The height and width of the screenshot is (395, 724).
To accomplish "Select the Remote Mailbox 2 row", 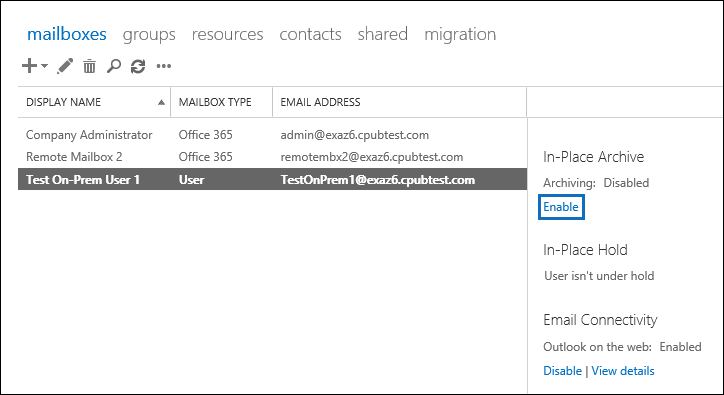I will 272,157.
